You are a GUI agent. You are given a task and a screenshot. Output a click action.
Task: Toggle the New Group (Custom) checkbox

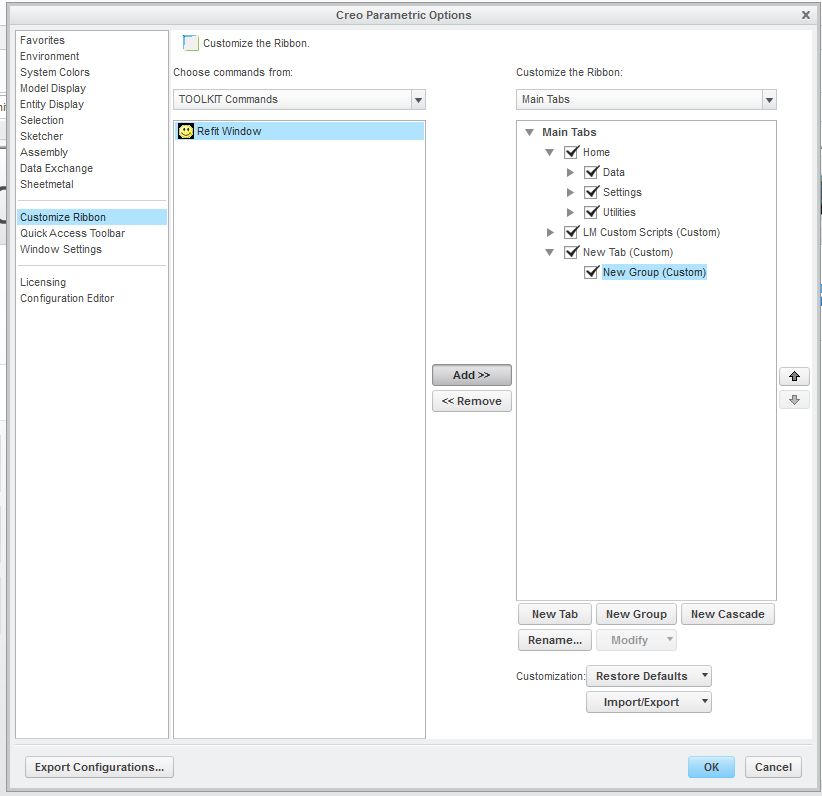[591, 272]
